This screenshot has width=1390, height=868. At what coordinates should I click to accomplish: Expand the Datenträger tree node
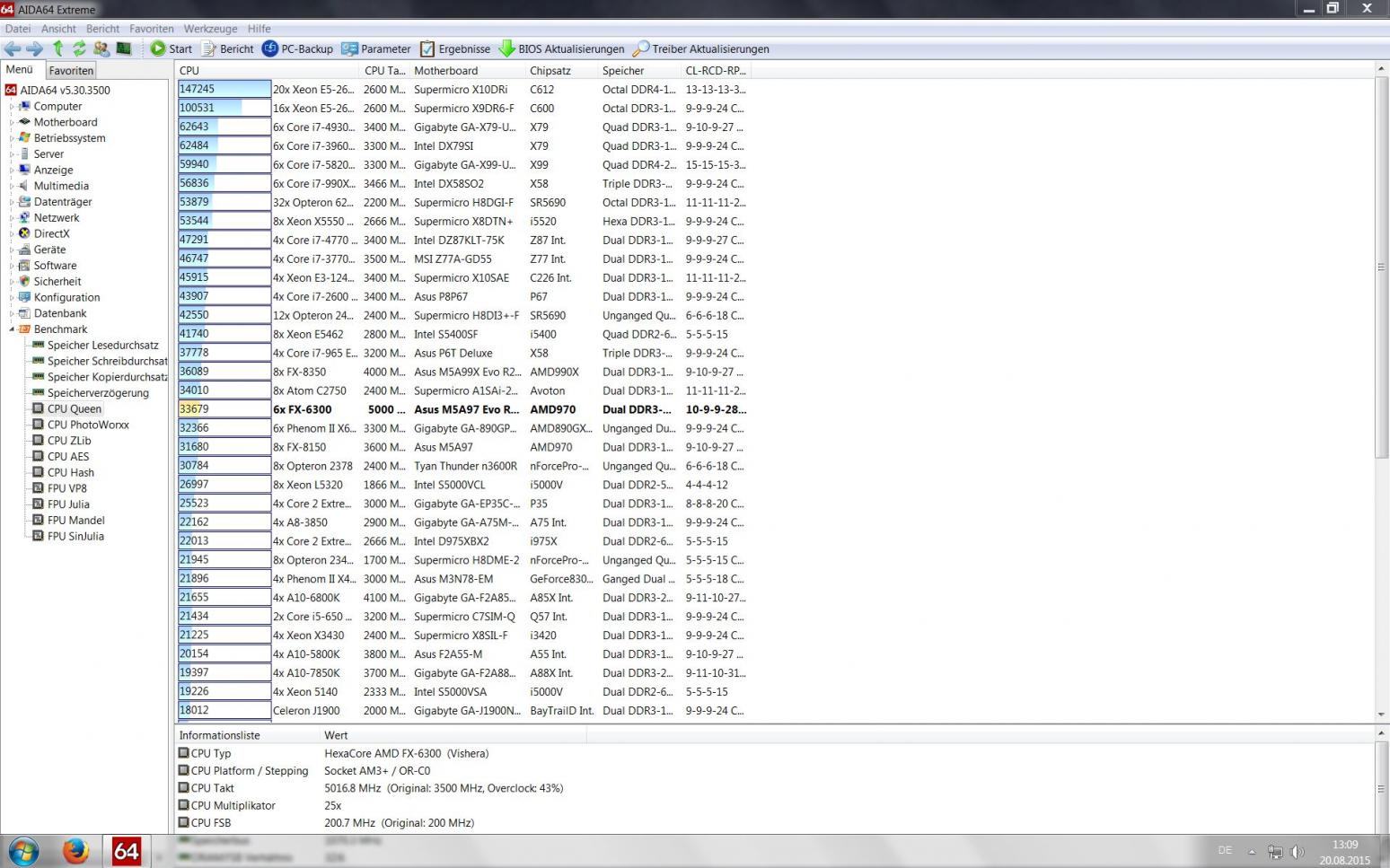pyautogui.click(x=12, y=202)
